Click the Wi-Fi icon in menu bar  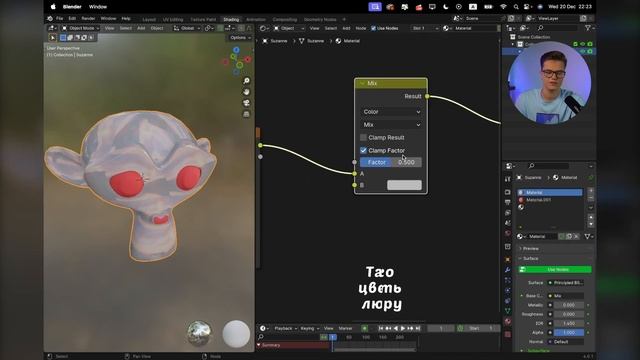tap(503, 7)
